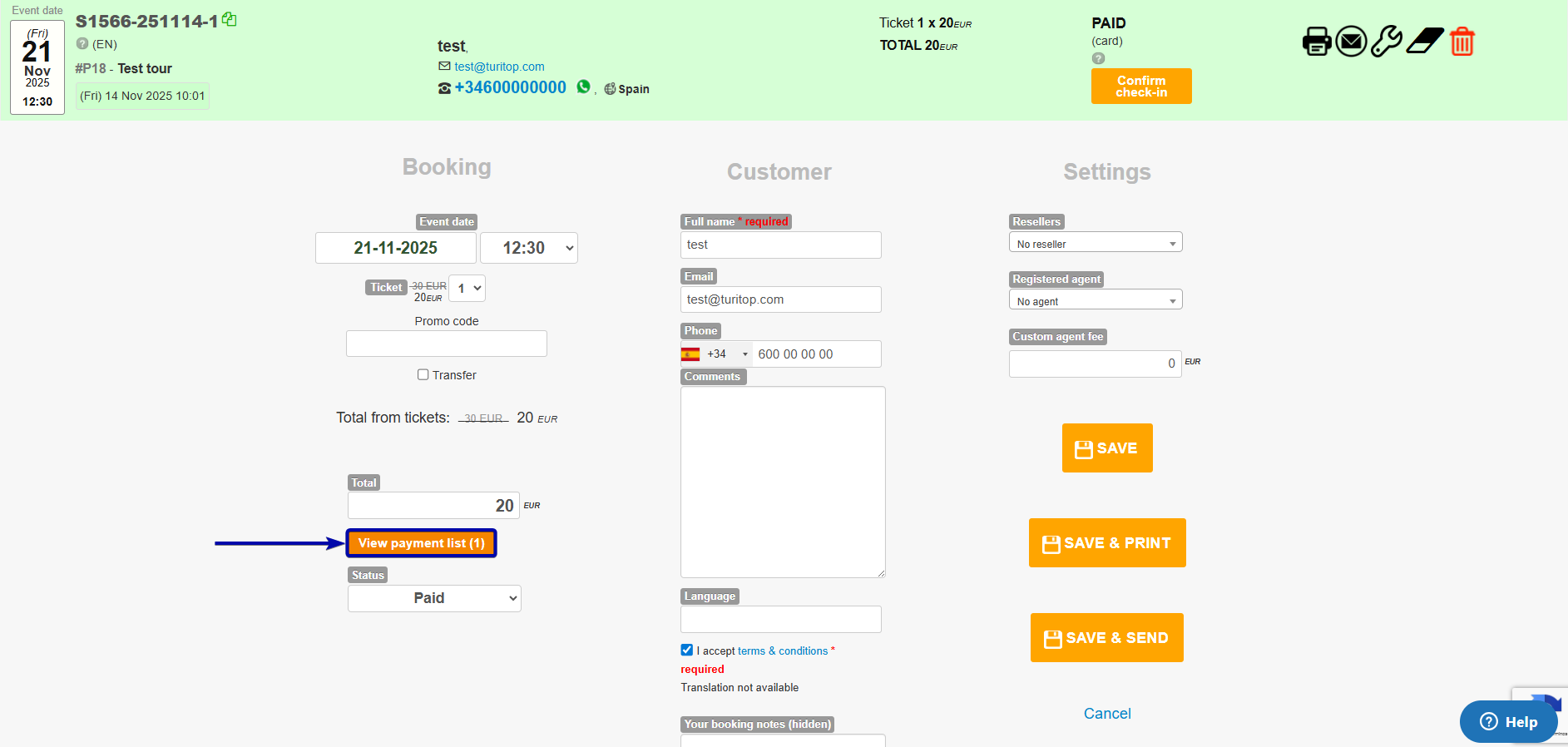1568x747 pixels.
Task: Click View payment list button
Action: (421, 543)
